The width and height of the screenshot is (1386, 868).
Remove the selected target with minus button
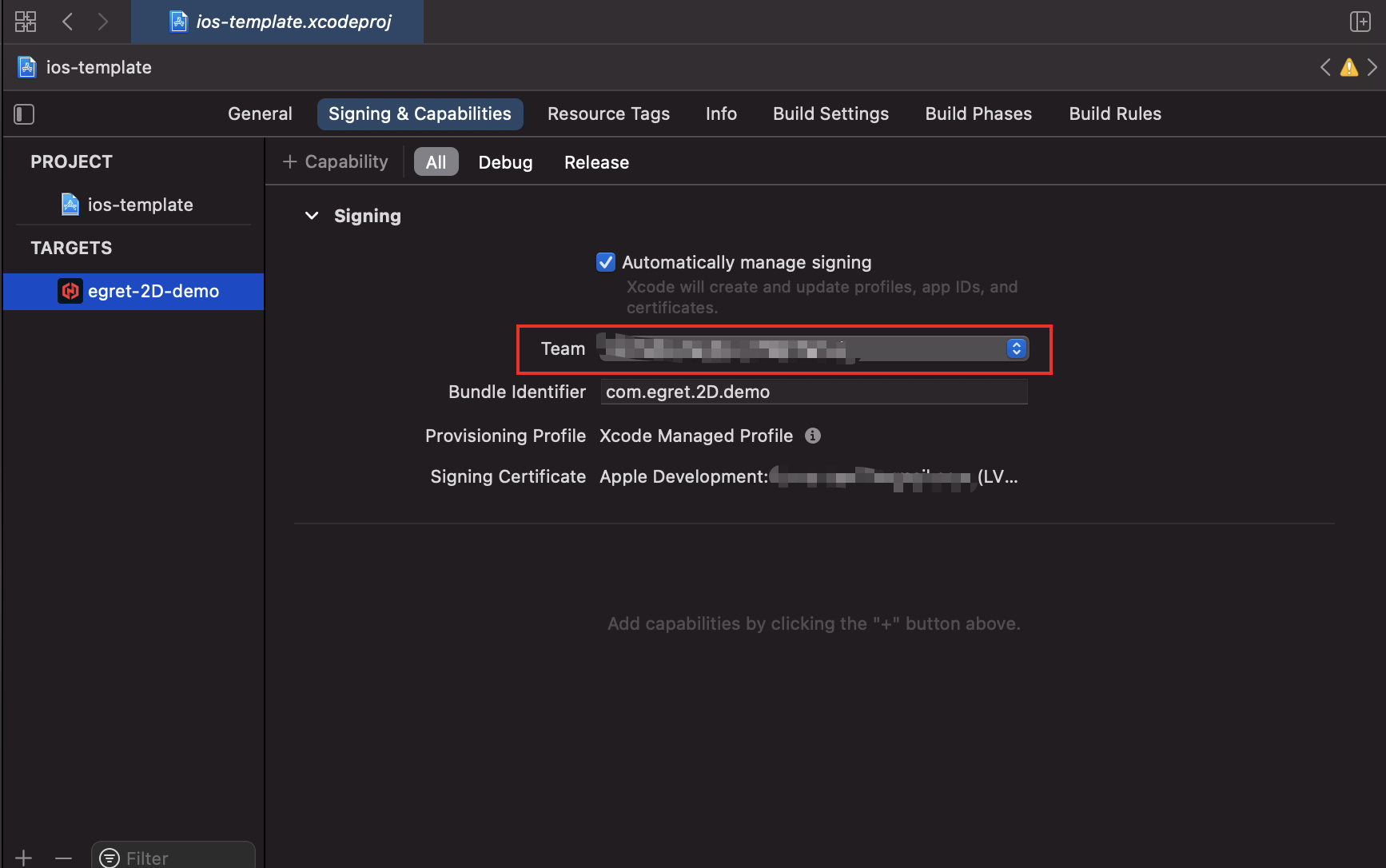pos(64,858)
